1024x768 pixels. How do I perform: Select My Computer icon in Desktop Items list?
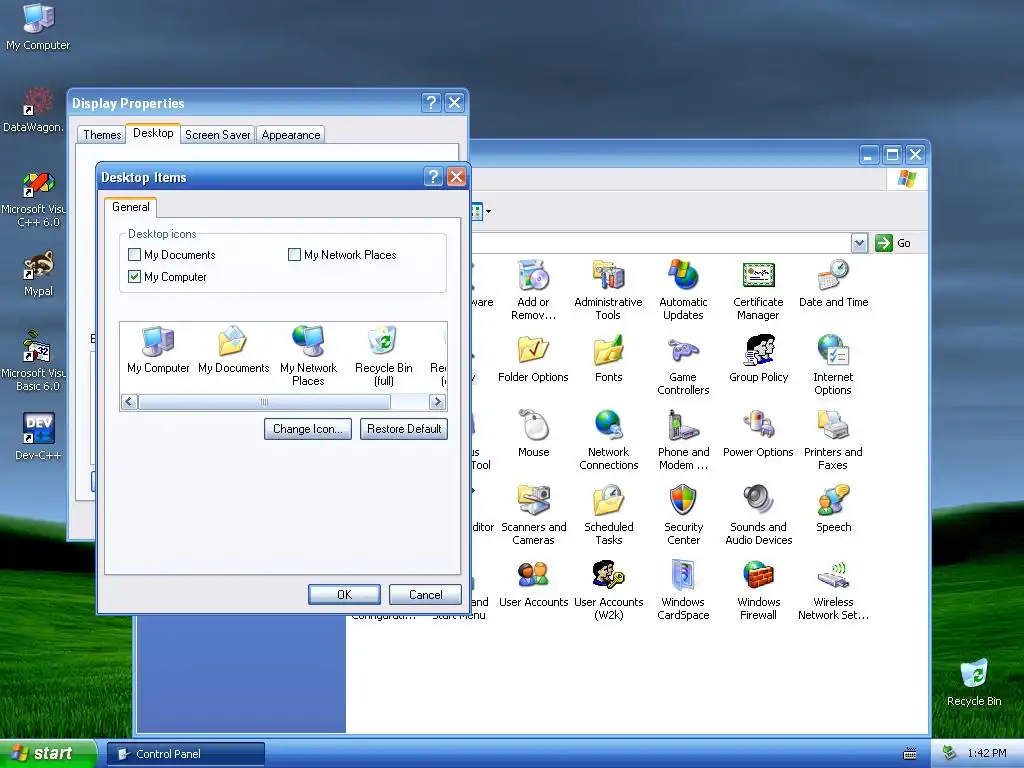pos(158,350)
